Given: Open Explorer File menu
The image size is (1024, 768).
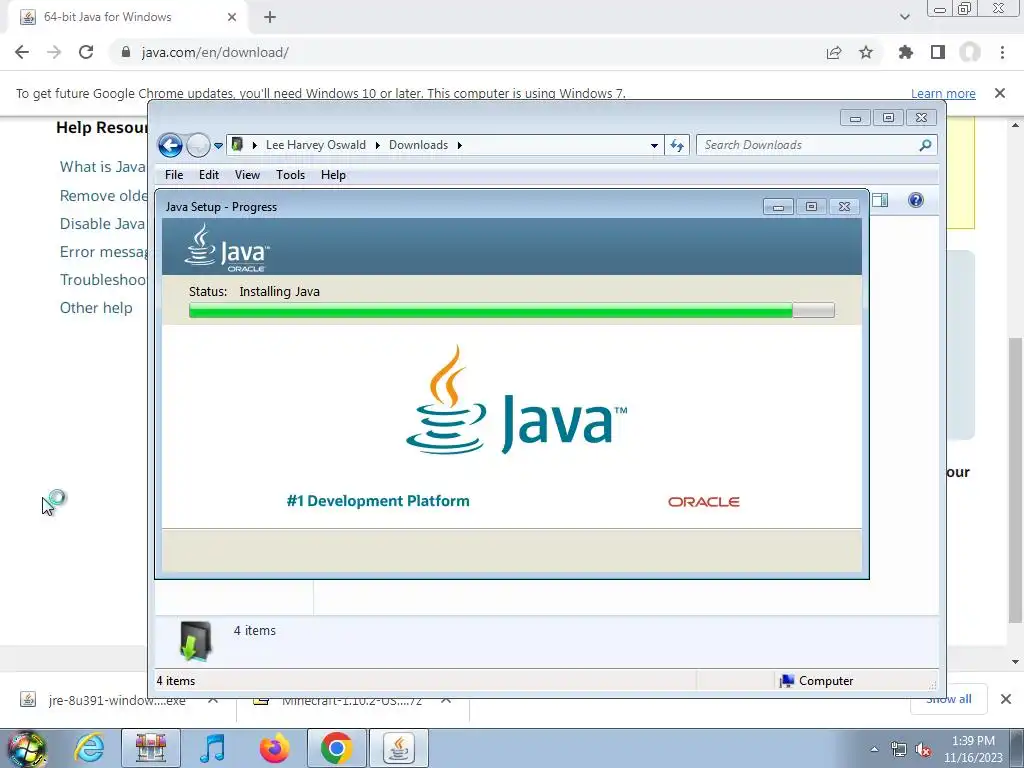Looking at the screenshot, I should coord(174,174).
